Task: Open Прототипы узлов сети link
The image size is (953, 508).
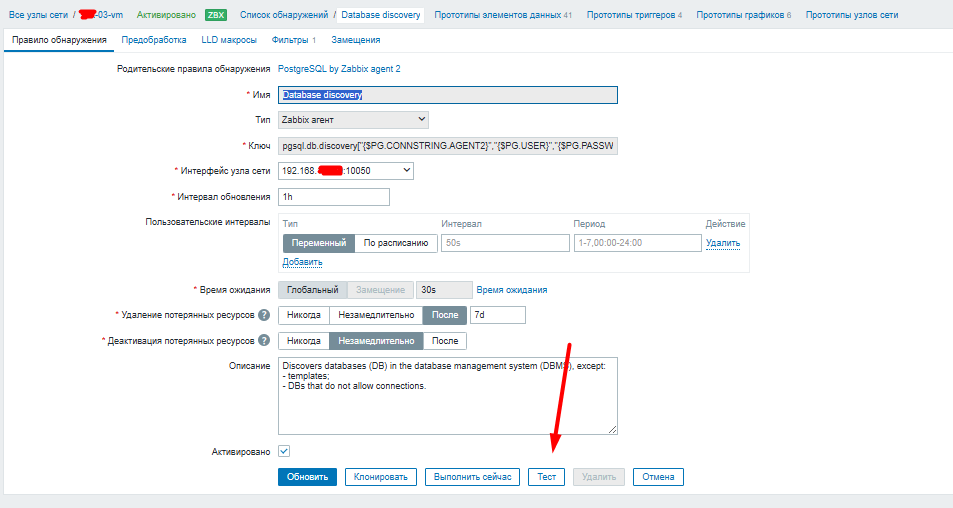Action: coord(852,15)
